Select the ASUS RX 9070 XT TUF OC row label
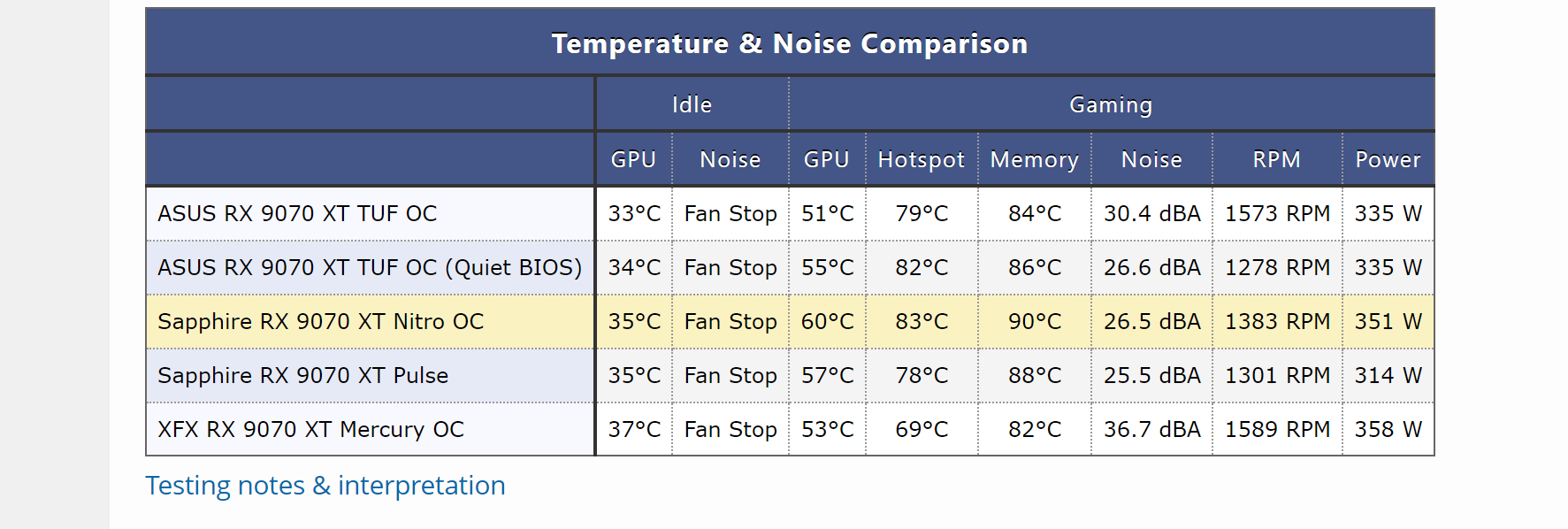 pos(371,213)
